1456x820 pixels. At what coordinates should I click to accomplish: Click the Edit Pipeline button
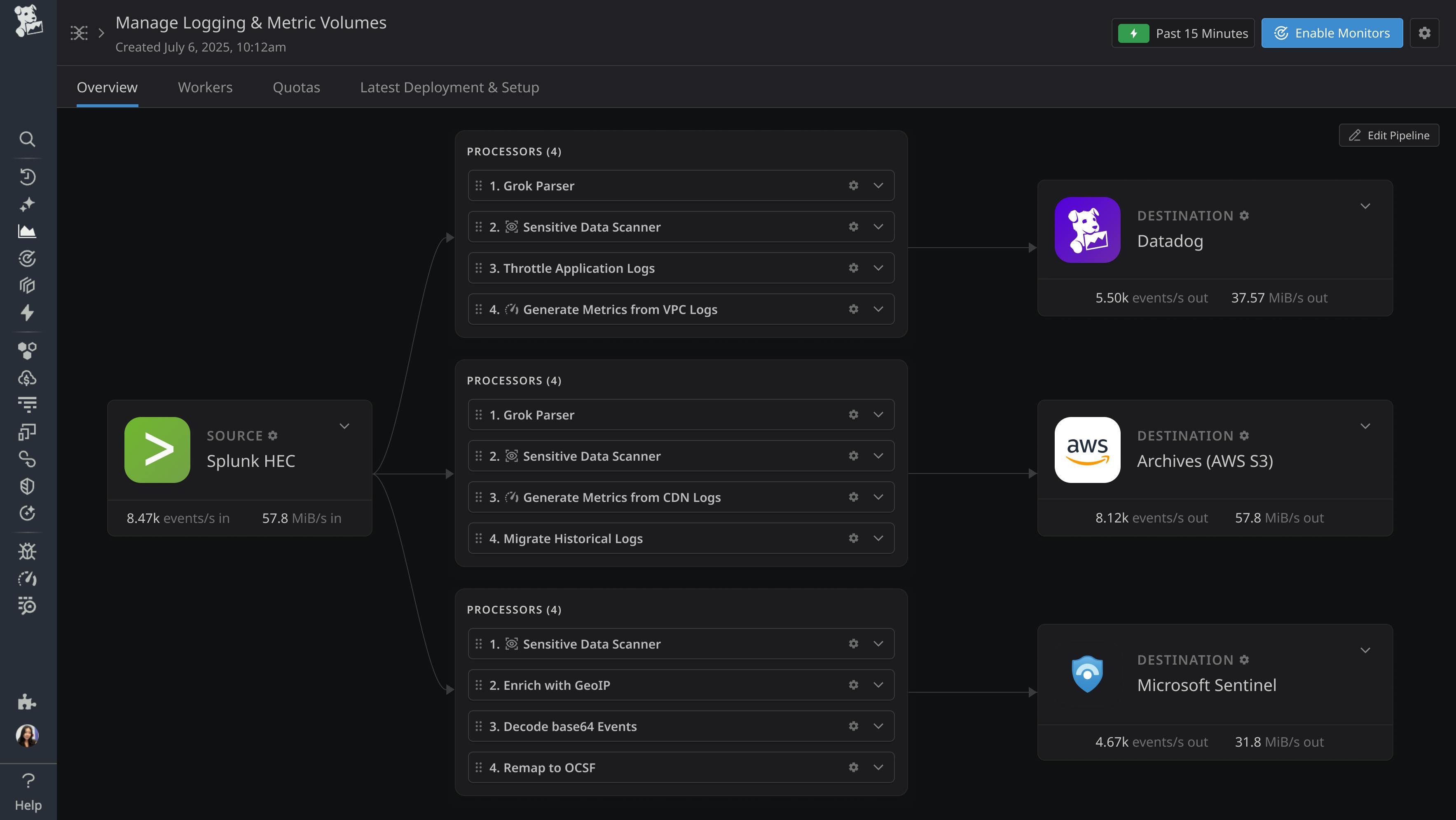pos(1389,135)
